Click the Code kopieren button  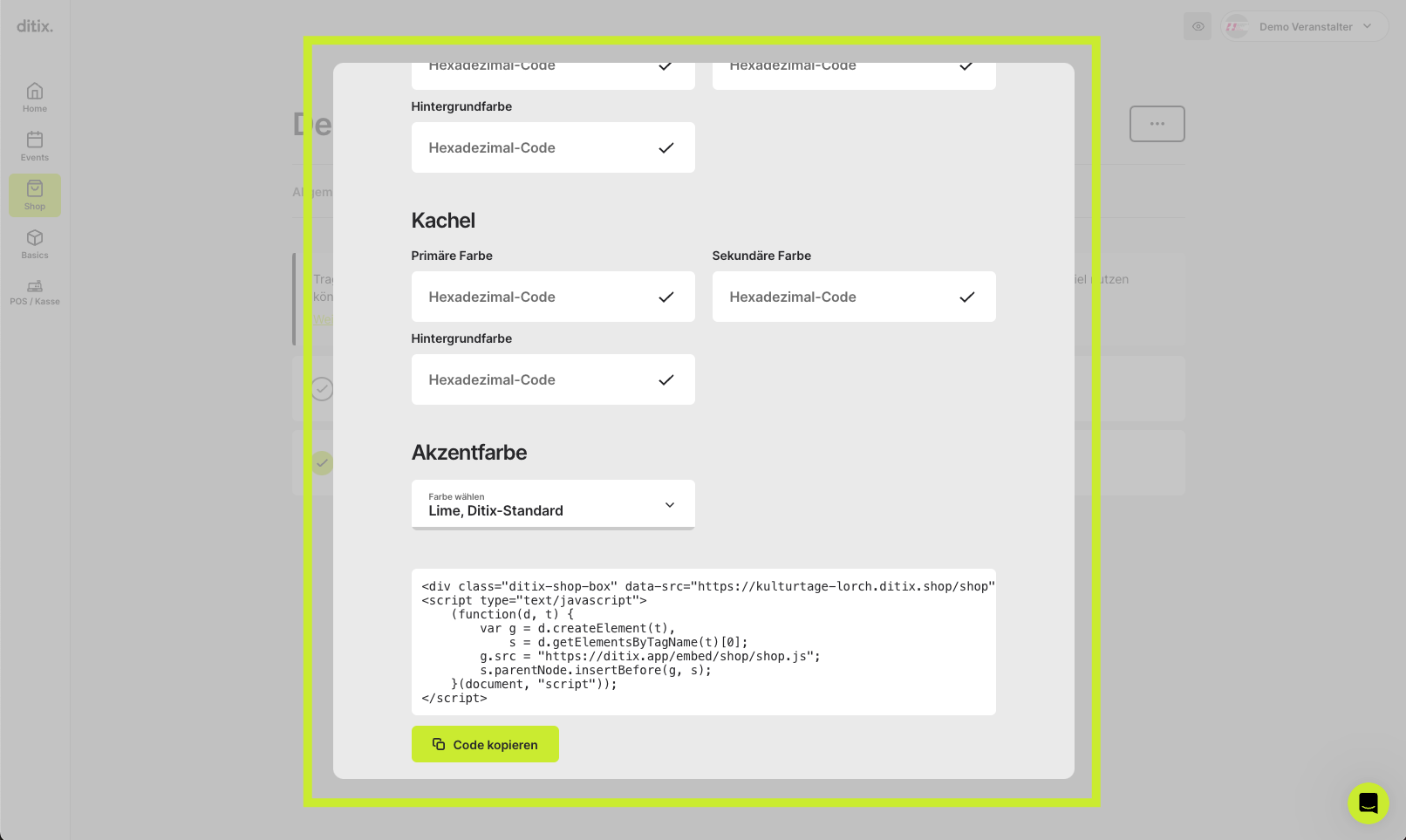(x=485, y=744)
